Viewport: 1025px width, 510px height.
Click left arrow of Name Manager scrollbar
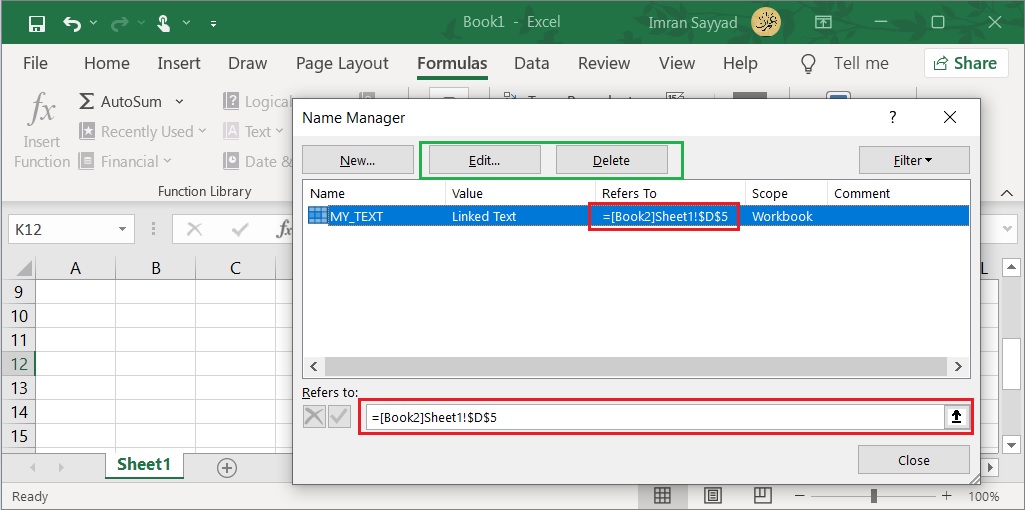(313, 366)
